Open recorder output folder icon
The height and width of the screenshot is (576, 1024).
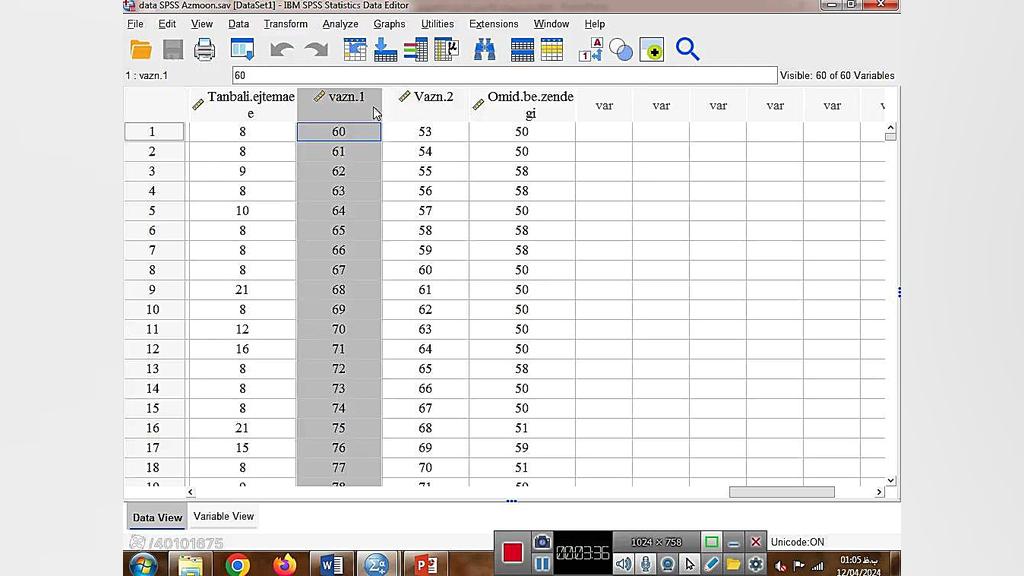(x=733, y=564)
